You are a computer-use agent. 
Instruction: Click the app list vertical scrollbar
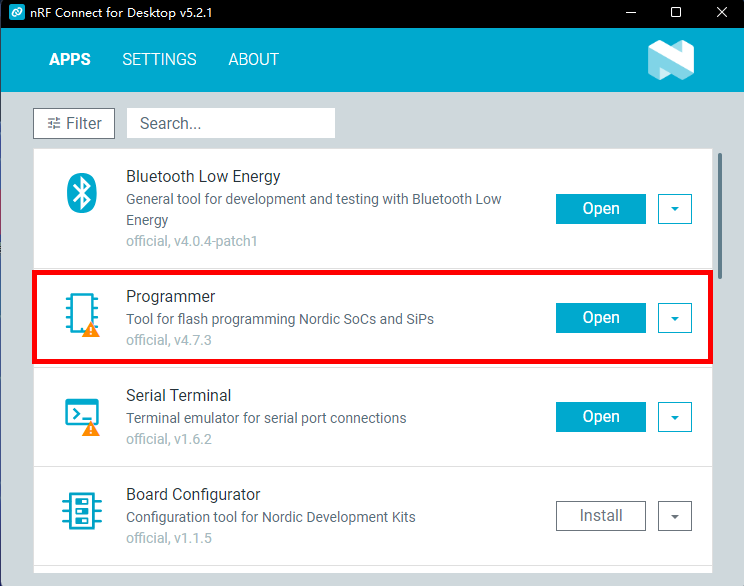(720, 216)
